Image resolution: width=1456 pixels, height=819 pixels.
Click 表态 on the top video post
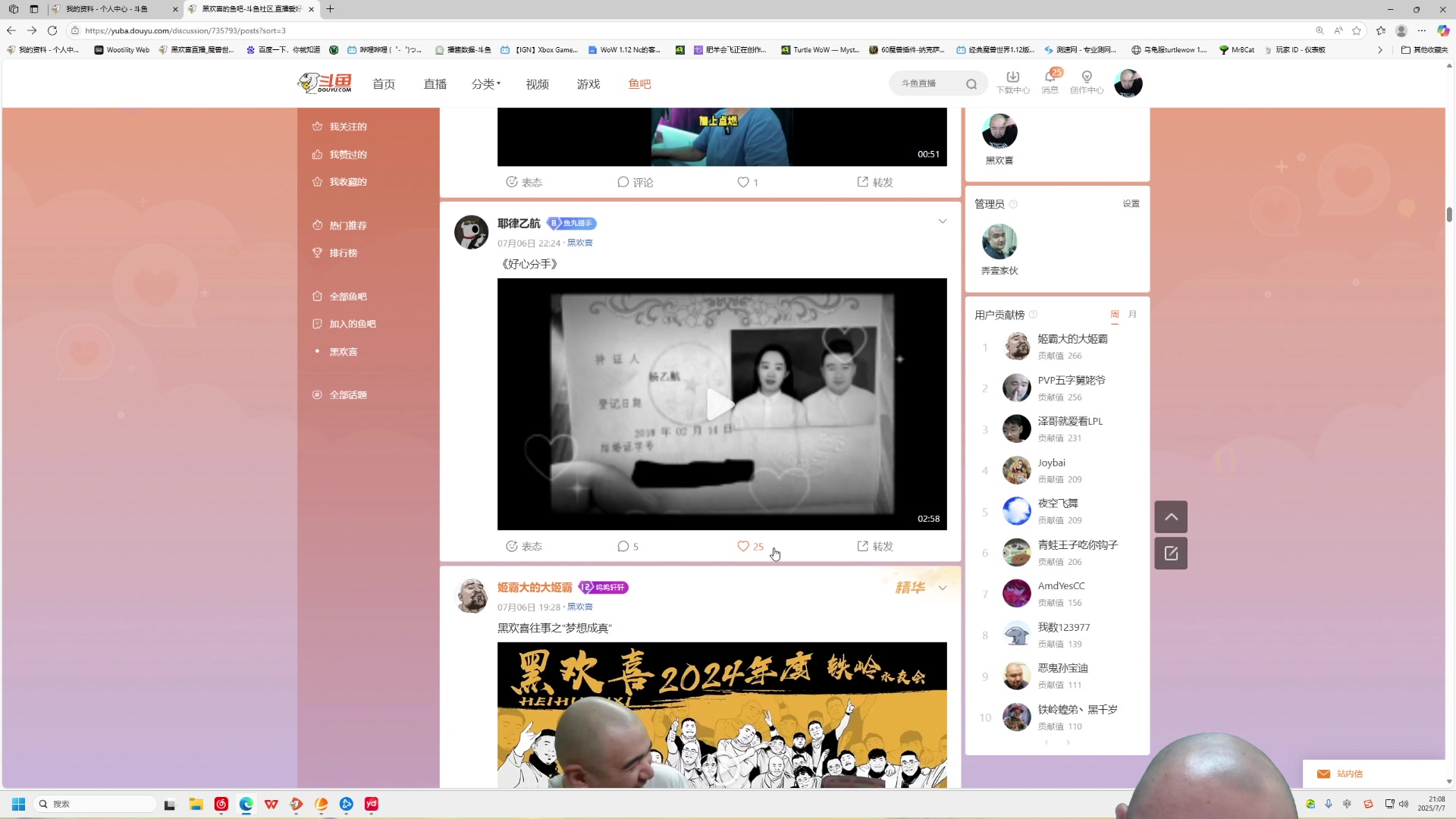(x=524, y=182)
